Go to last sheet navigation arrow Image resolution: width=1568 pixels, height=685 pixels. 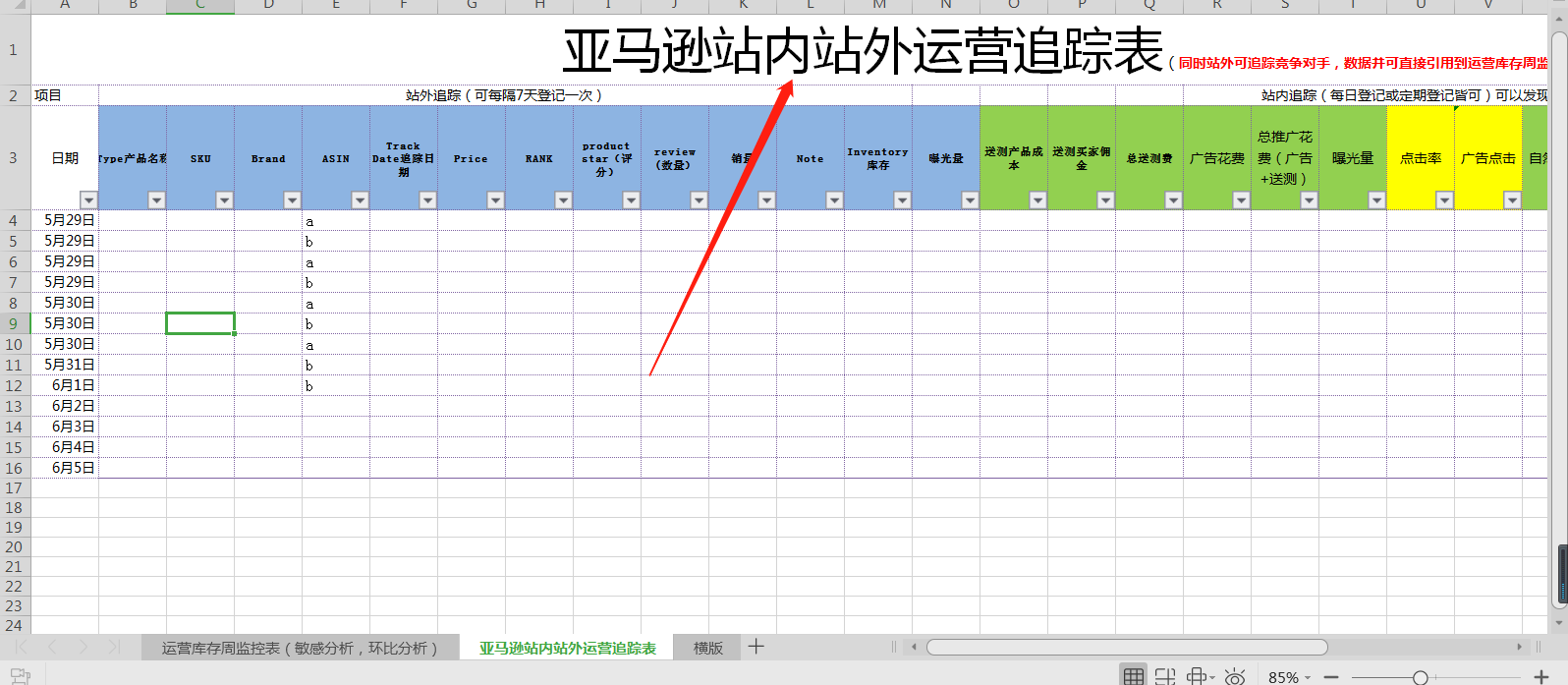pyautogui.click(x=114, y=647)
